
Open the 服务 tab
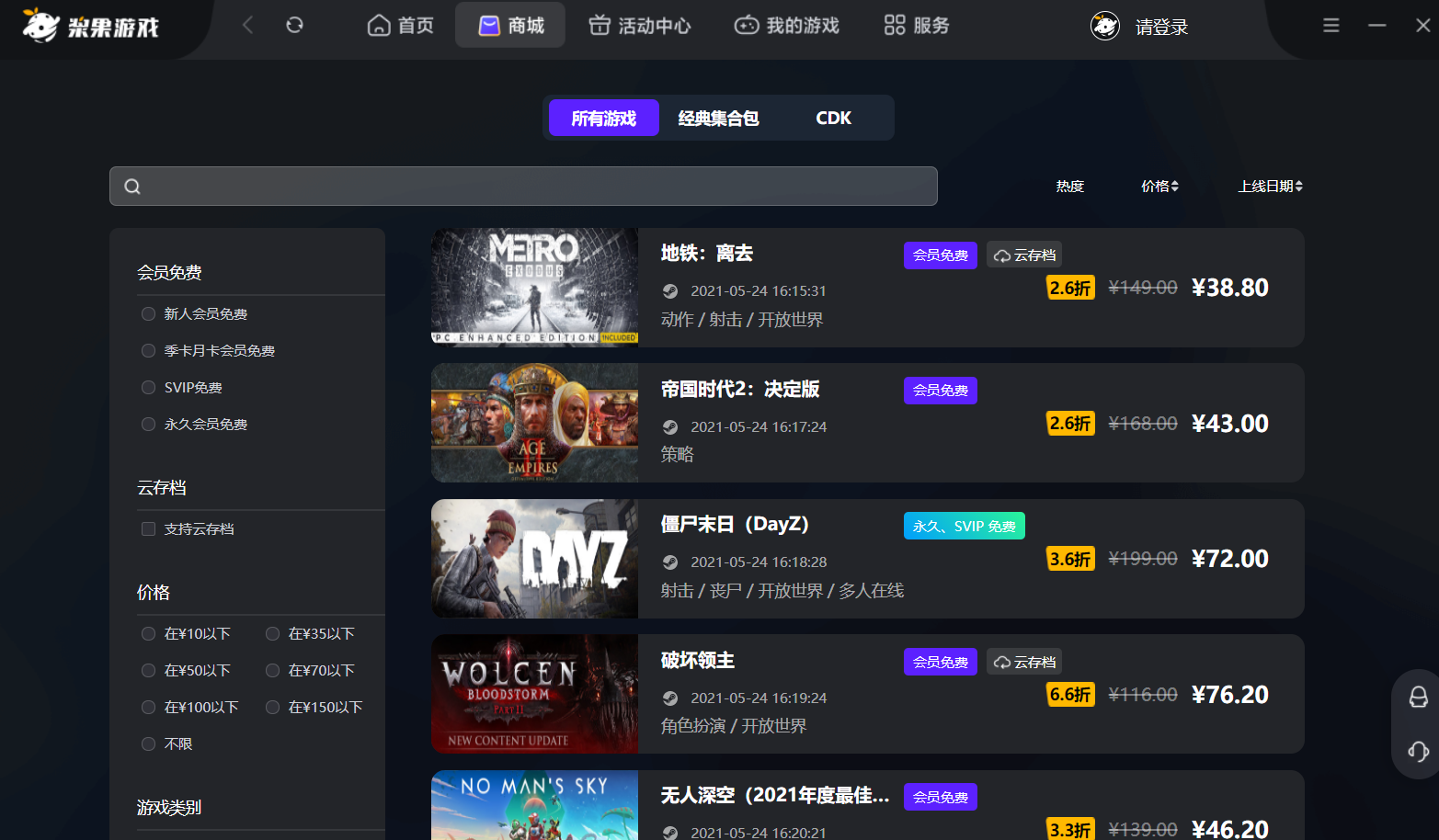917,25
